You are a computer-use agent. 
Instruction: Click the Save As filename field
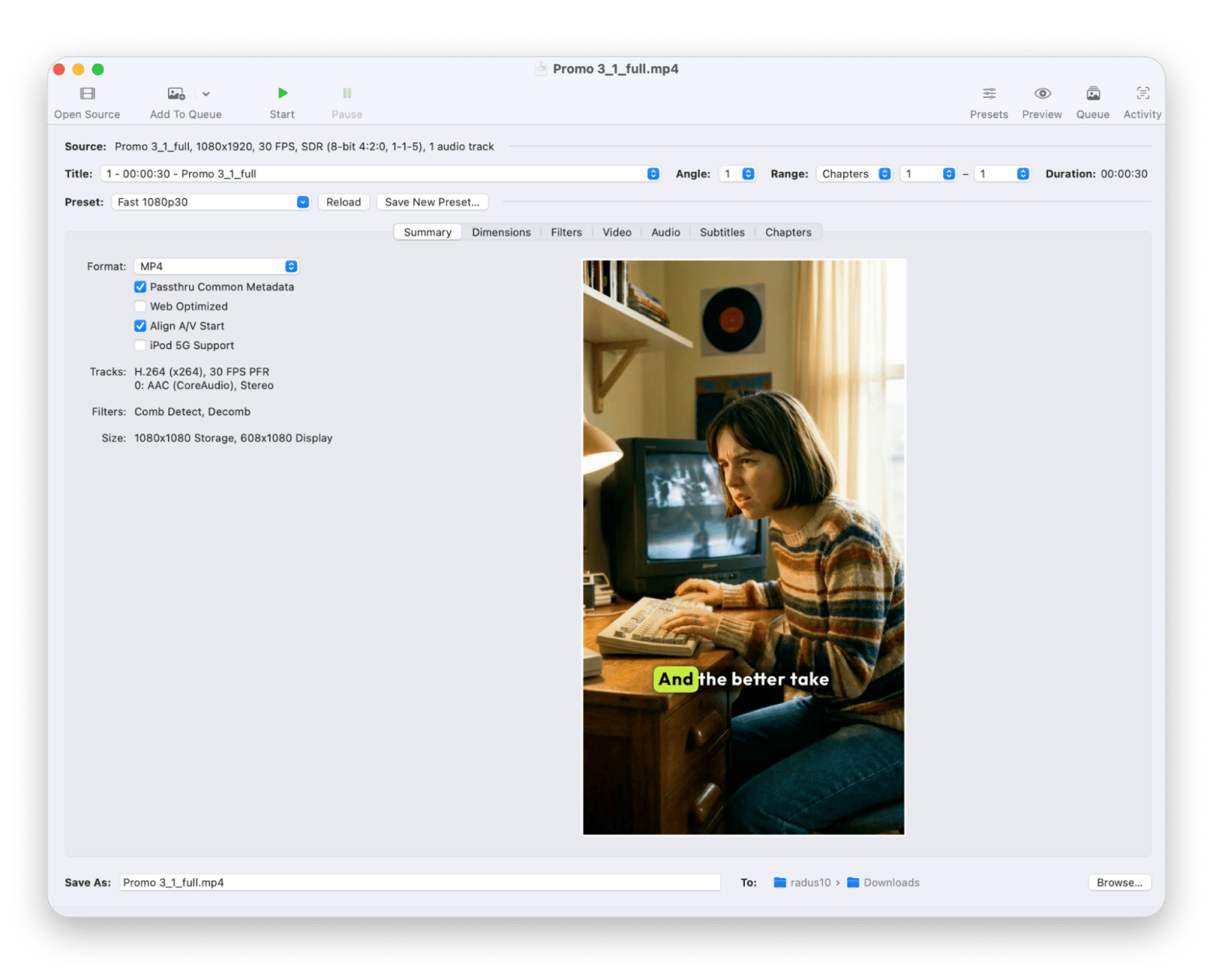point(420,882)
